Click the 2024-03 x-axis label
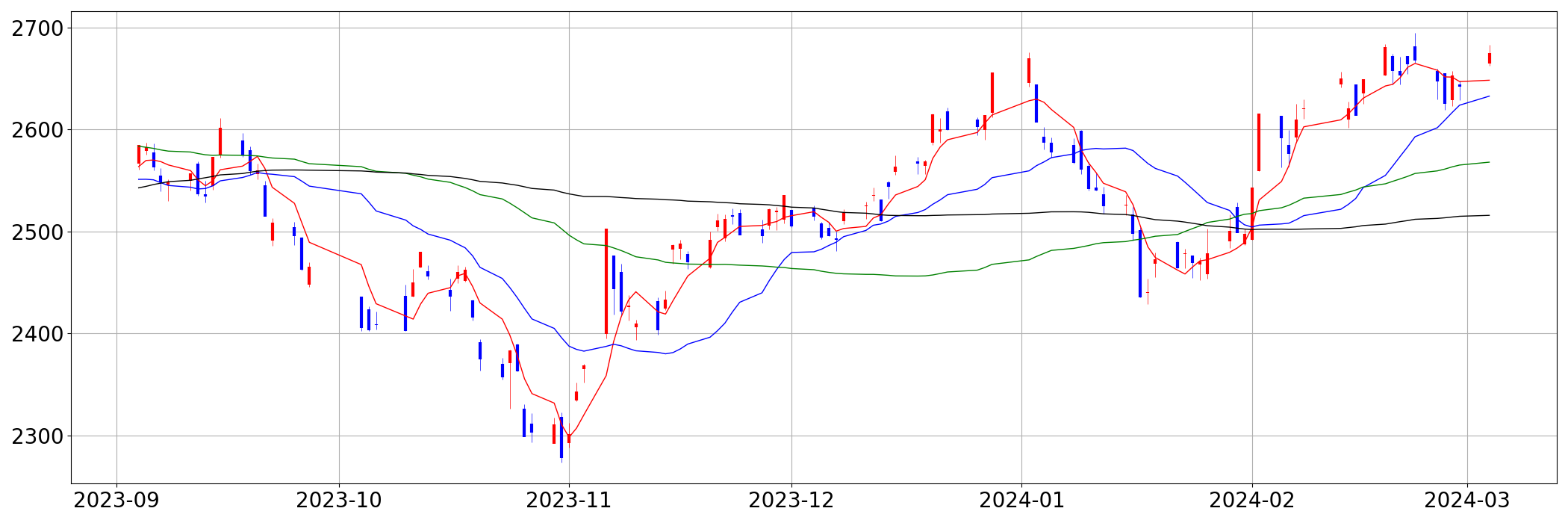 click(x=1467, y=501)
